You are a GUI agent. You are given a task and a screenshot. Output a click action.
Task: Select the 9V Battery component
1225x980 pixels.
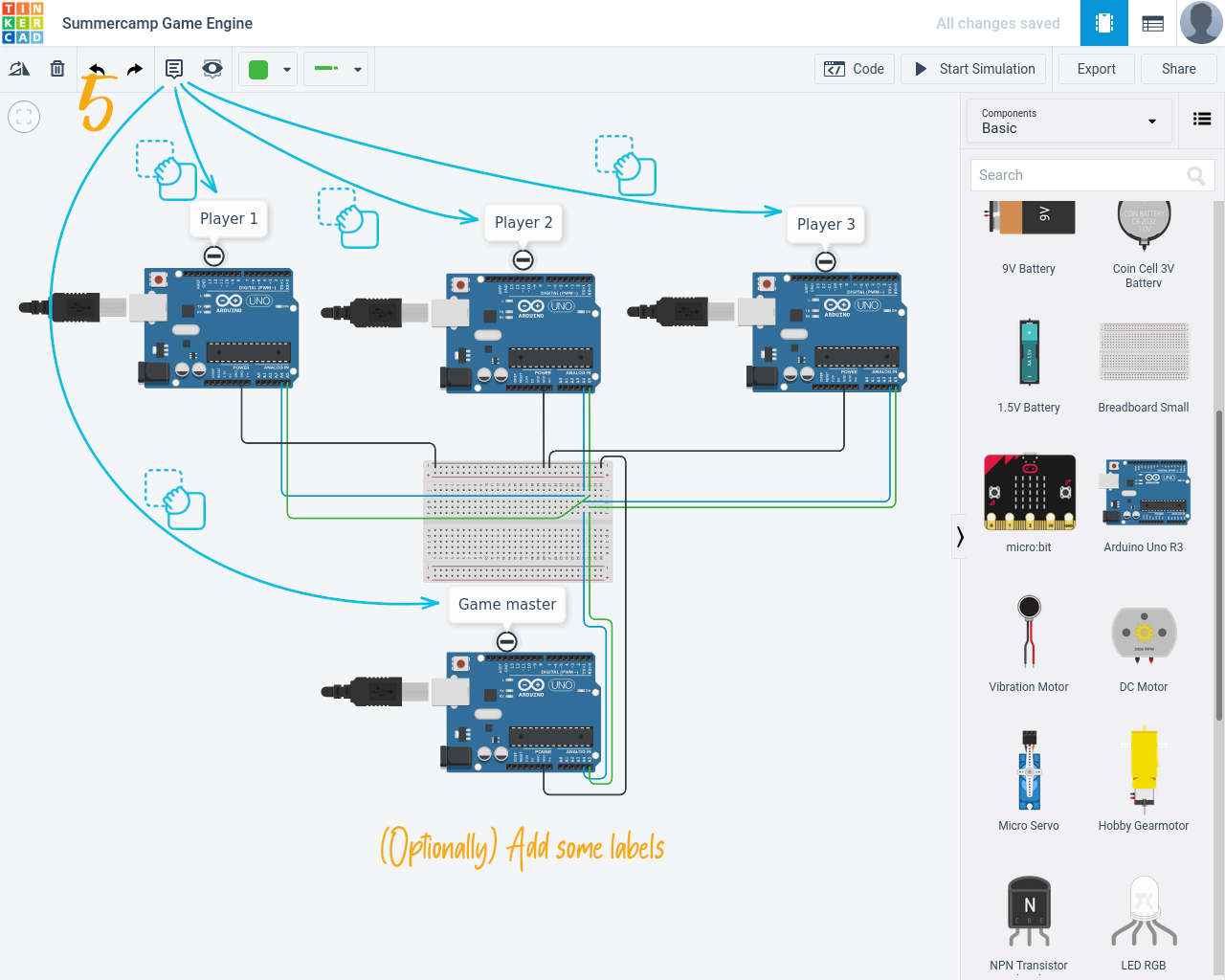tap(1029, 238)
